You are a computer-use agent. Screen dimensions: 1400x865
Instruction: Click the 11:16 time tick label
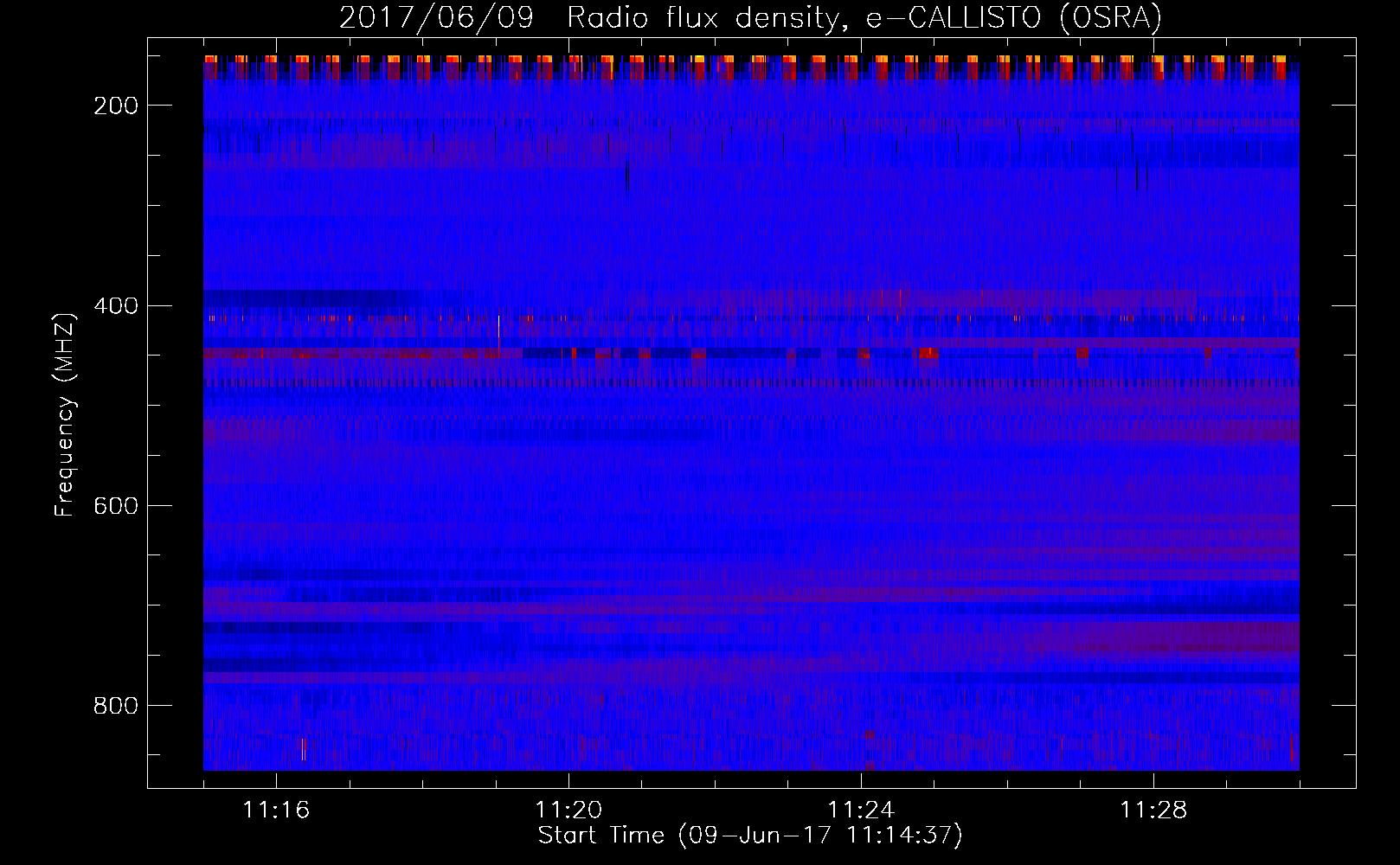coord(276,811)
